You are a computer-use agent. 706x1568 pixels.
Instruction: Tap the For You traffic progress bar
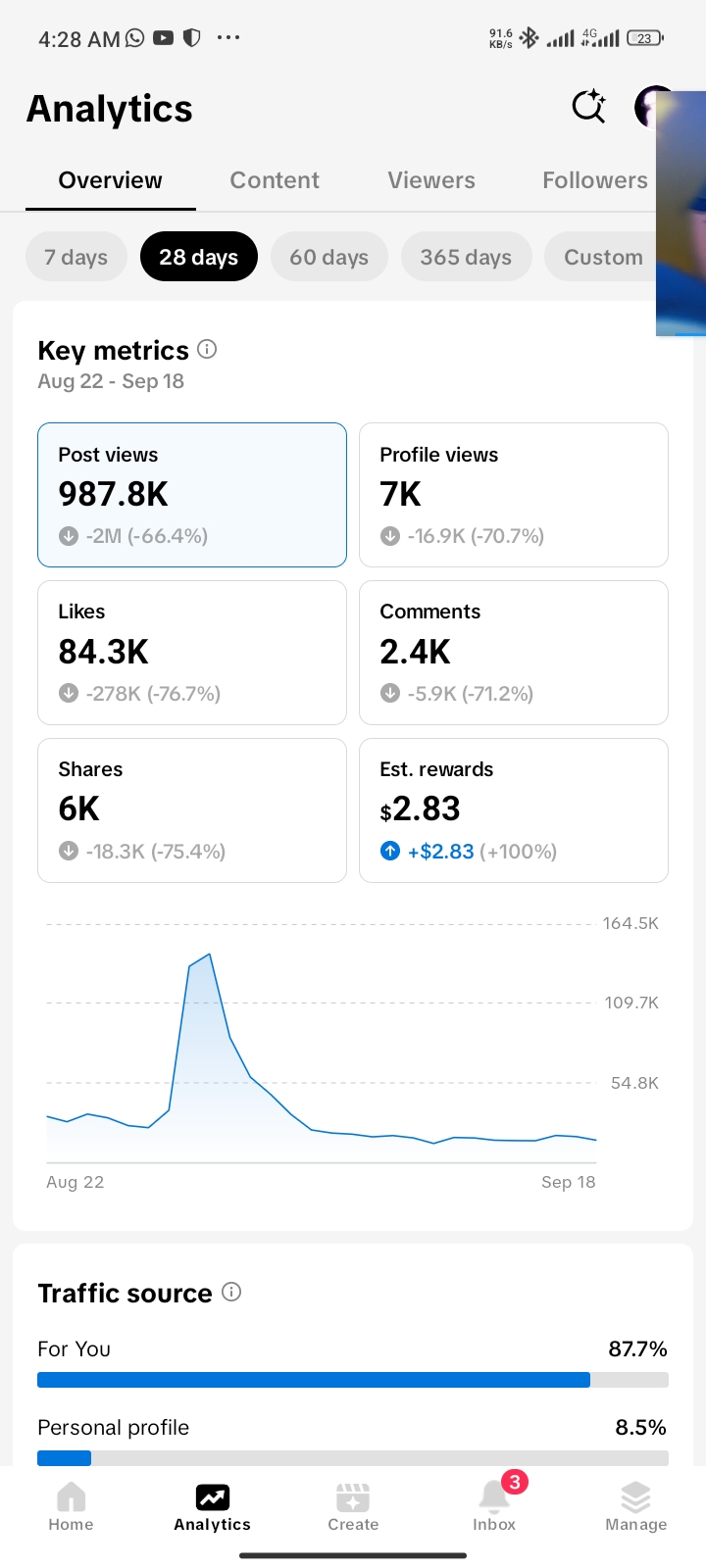pos(353,1380)
